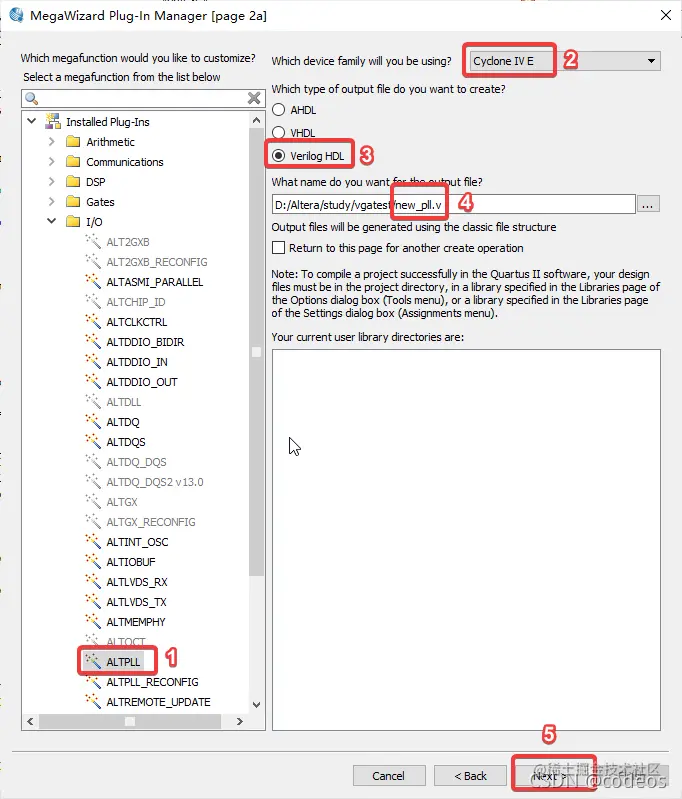Click the megafunction search field
The height and width of the screenshot is (799, 682).
143,98
